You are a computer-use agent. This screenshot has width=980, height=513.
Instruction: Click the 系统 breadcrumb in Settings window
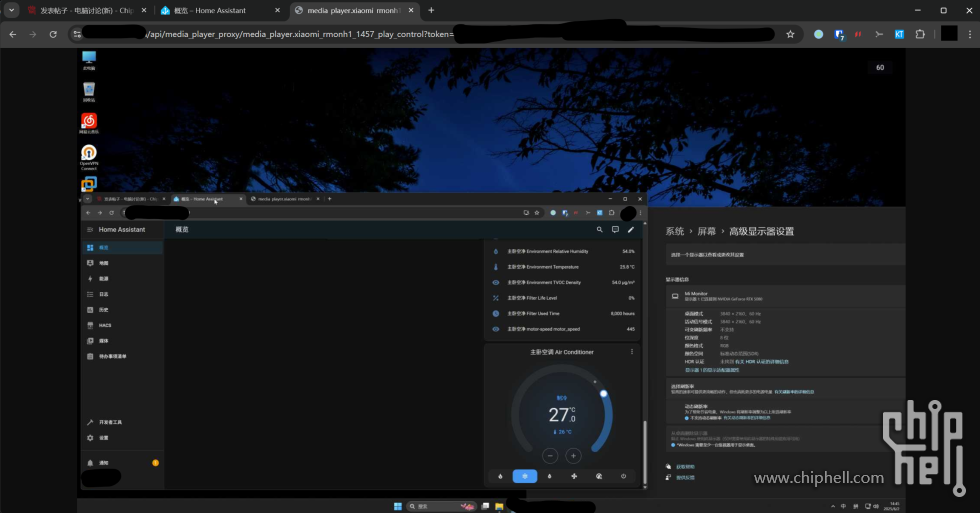(x=674, y=231)
